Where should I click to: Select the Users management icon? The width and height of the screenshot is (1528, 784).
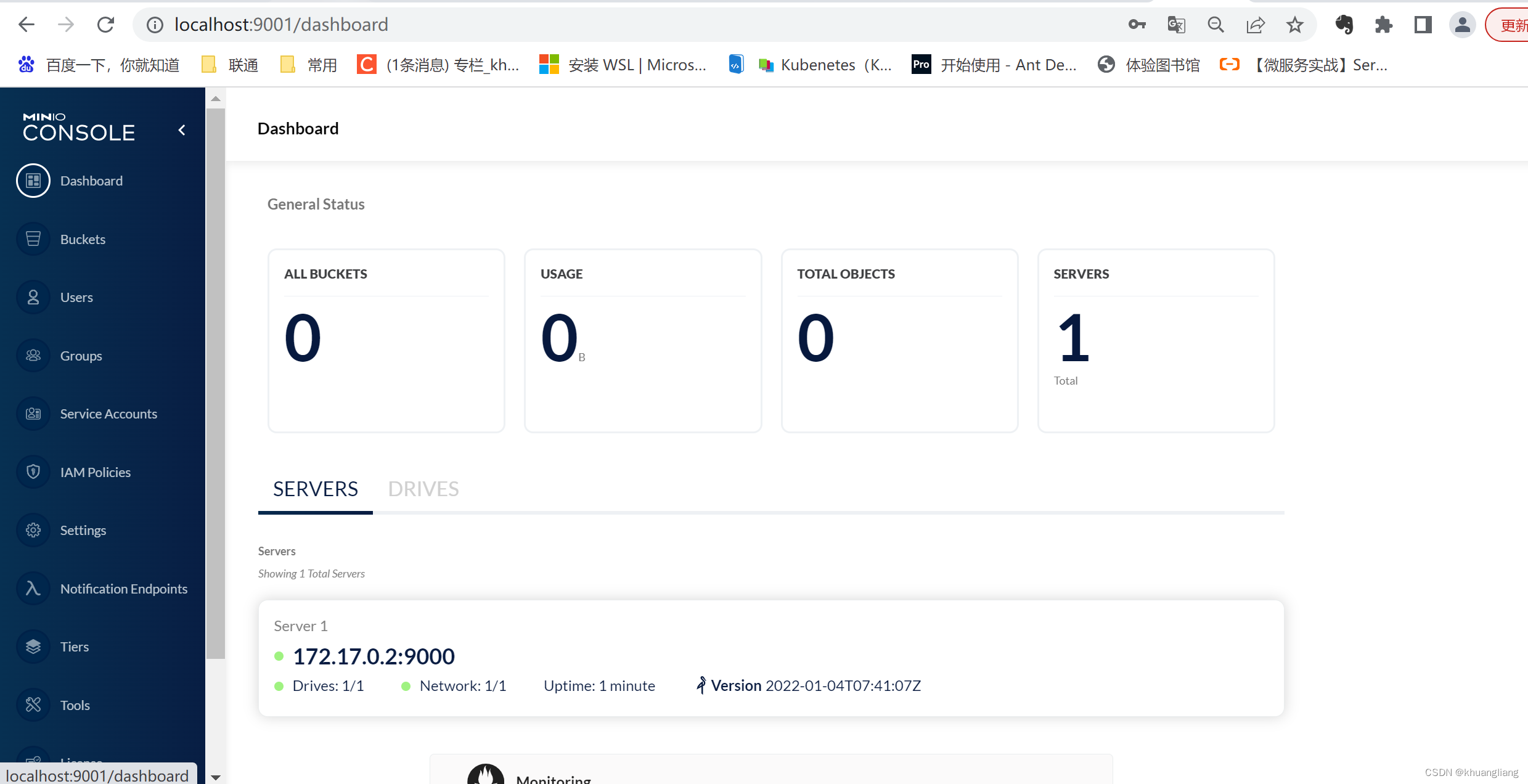pos(33,296)
